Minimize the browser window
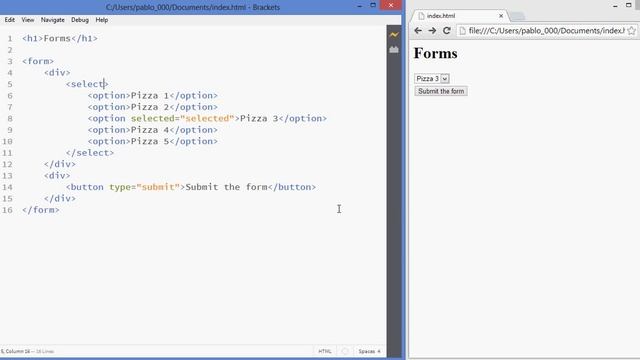This screenshot has height=360, width=640. click(x=615, y=6)
